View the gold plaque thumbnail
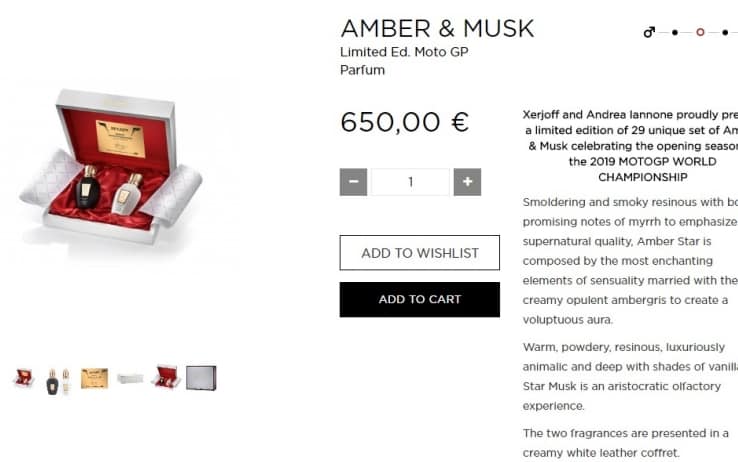This screenshot has height=462, width=738. [94, 378]
